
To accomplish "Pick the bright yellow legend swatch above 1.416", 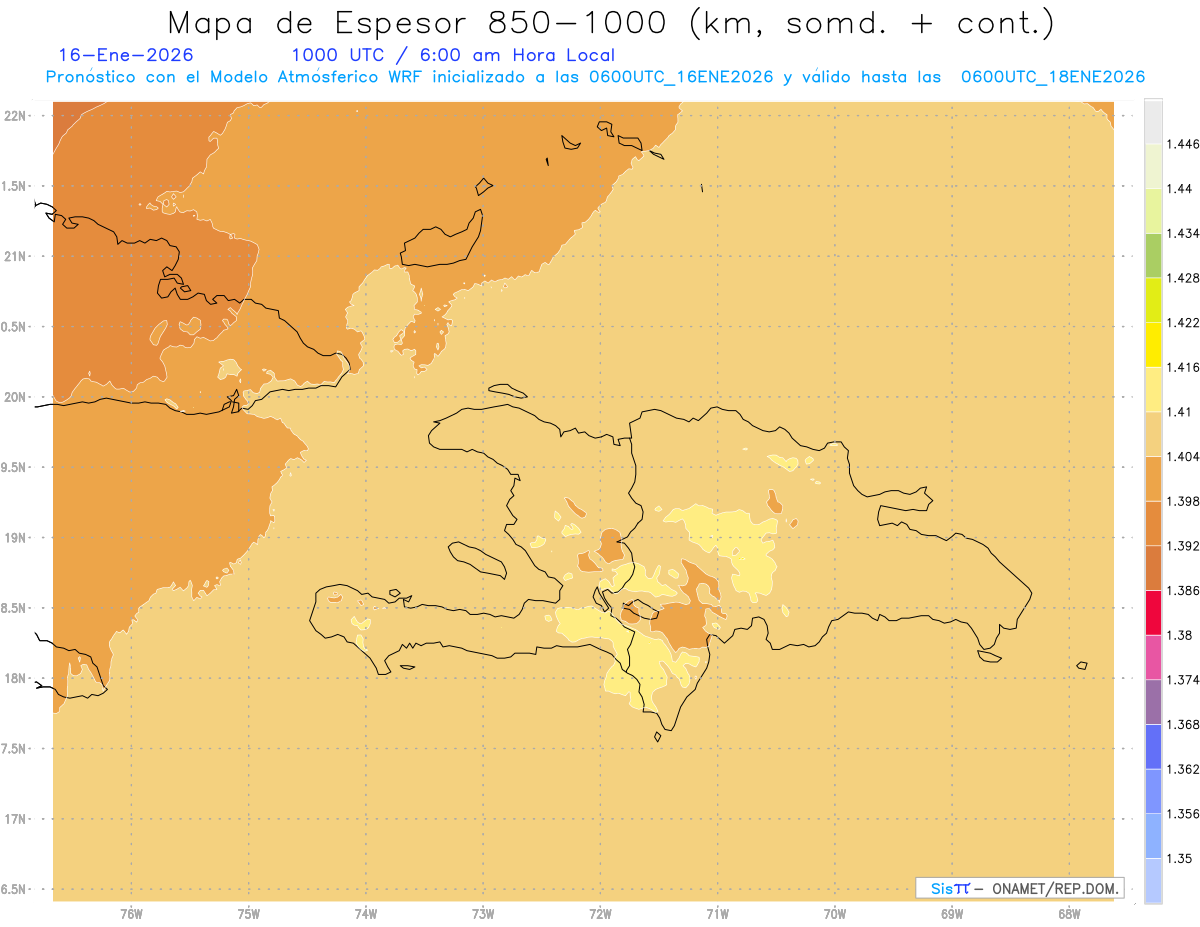I will (x=1153, y=344).
